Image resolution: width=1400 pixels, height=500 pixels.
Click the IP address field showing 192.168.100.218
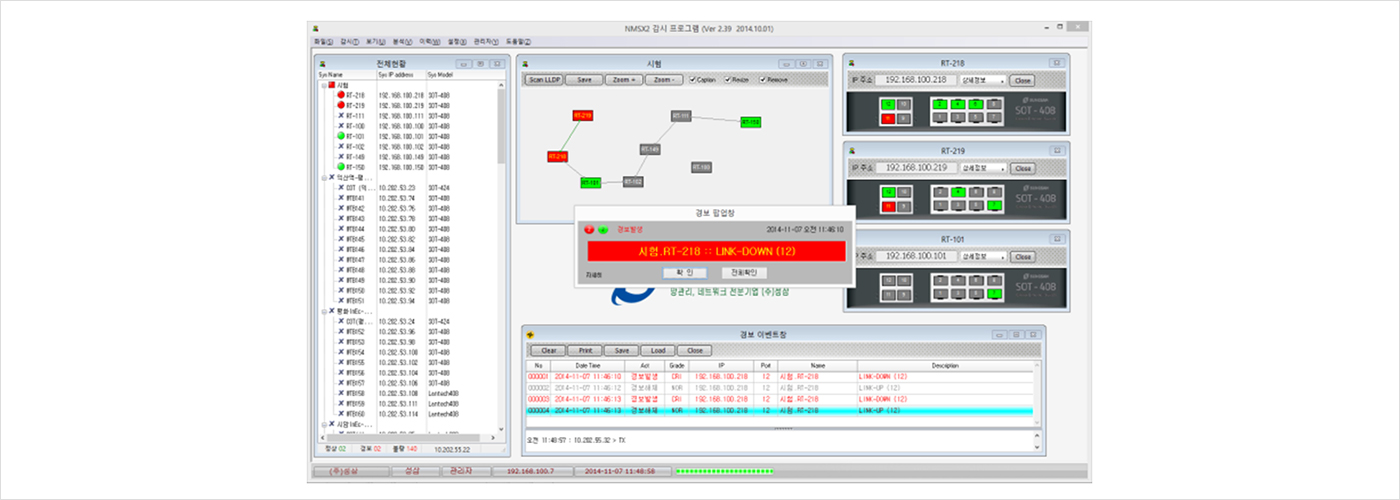[x=916, y=80]
